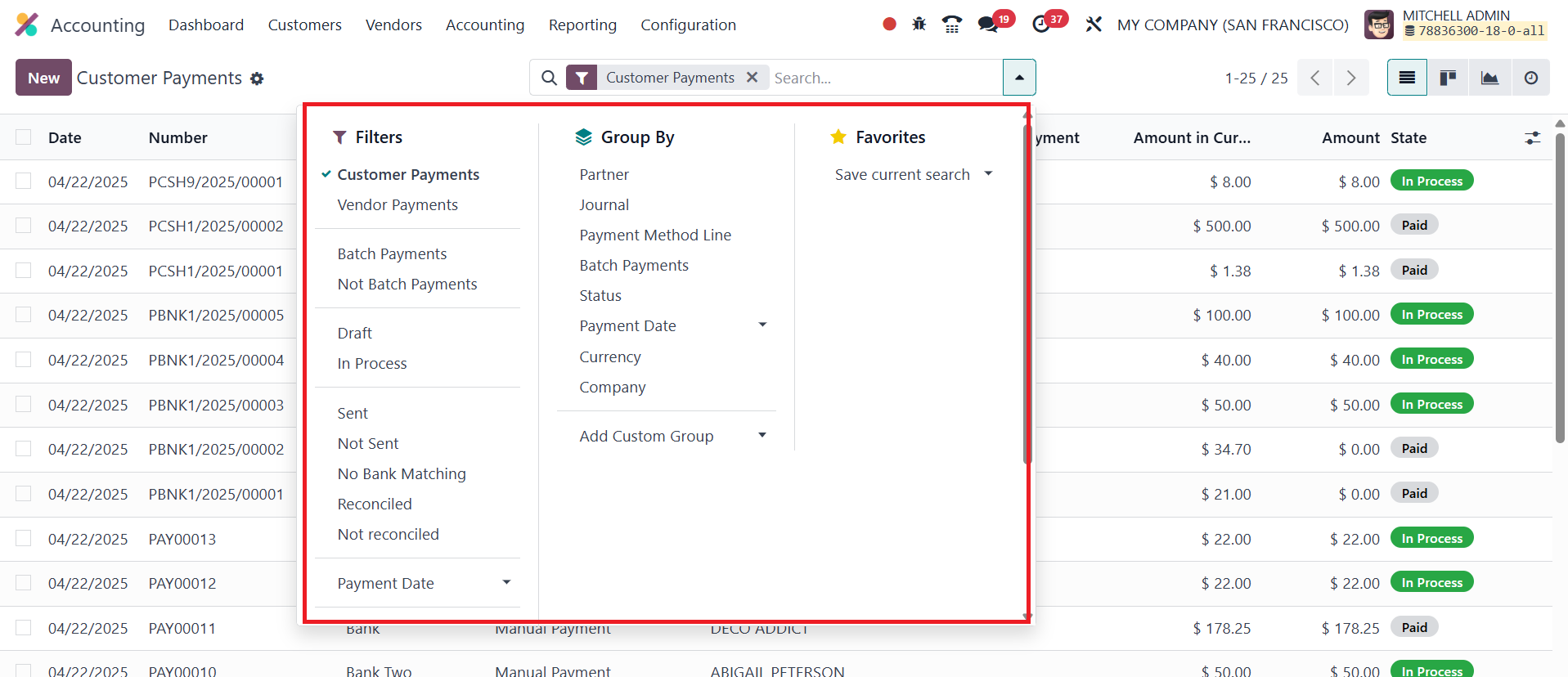The width and height of the screenshot is (1568, 677).
Task: Open the VoIP phone icon
Action: point(951,25)
